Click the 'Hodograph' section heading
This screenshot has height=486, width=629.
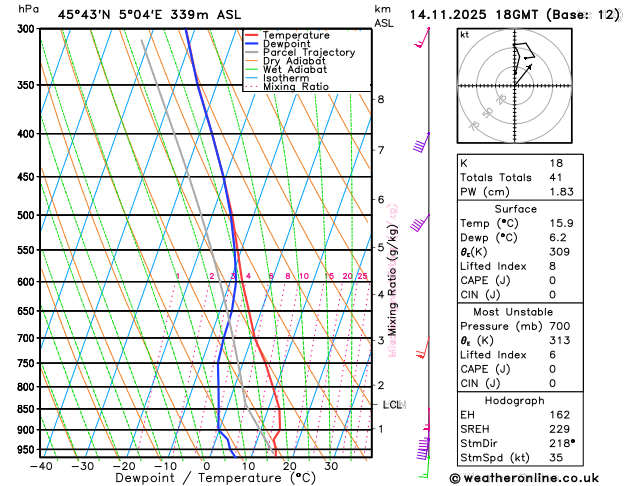(515, 401)
